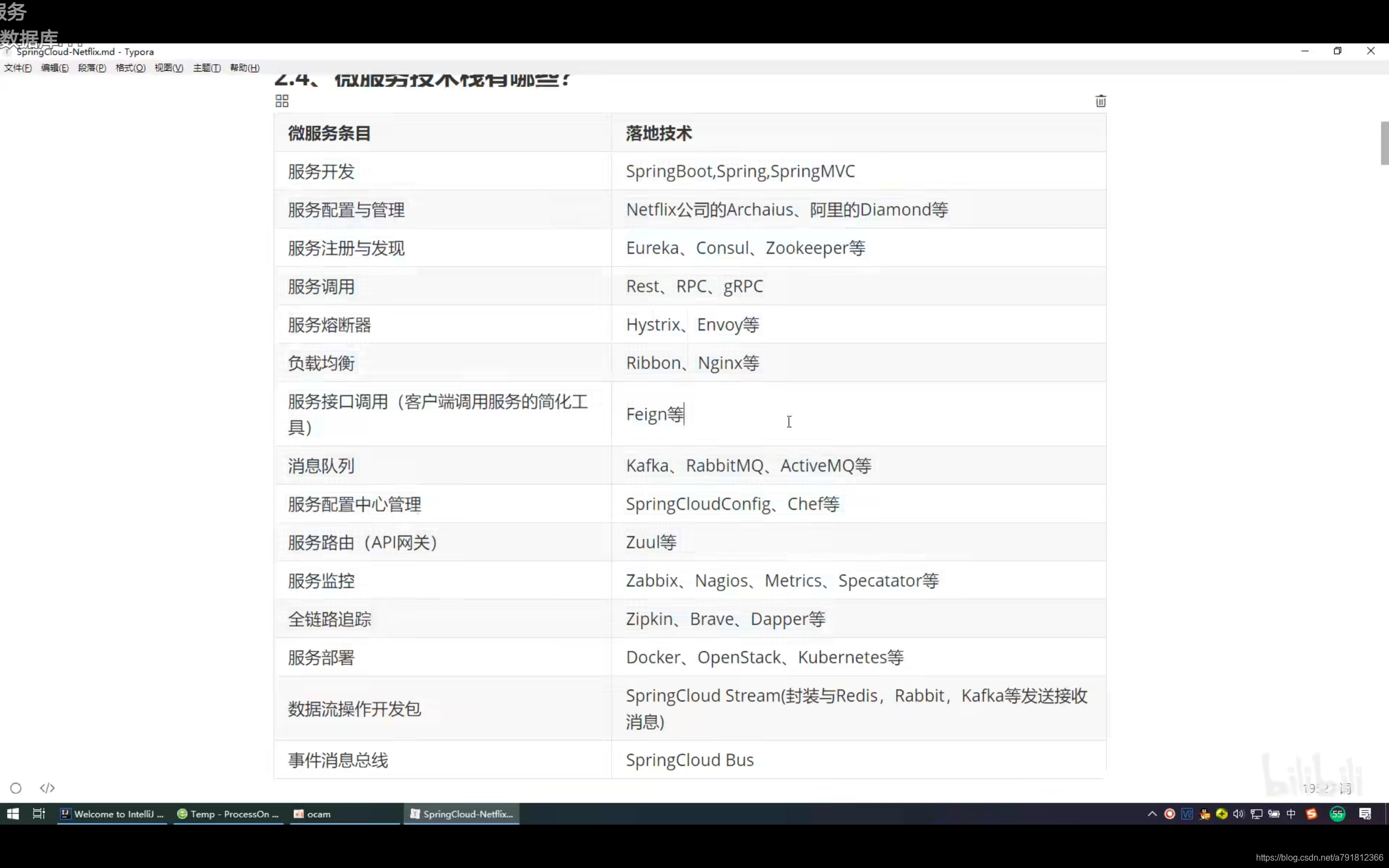Click the Zipkin、Brave、Dapper等 cell
1389x868 pixels.
point(859,619)
